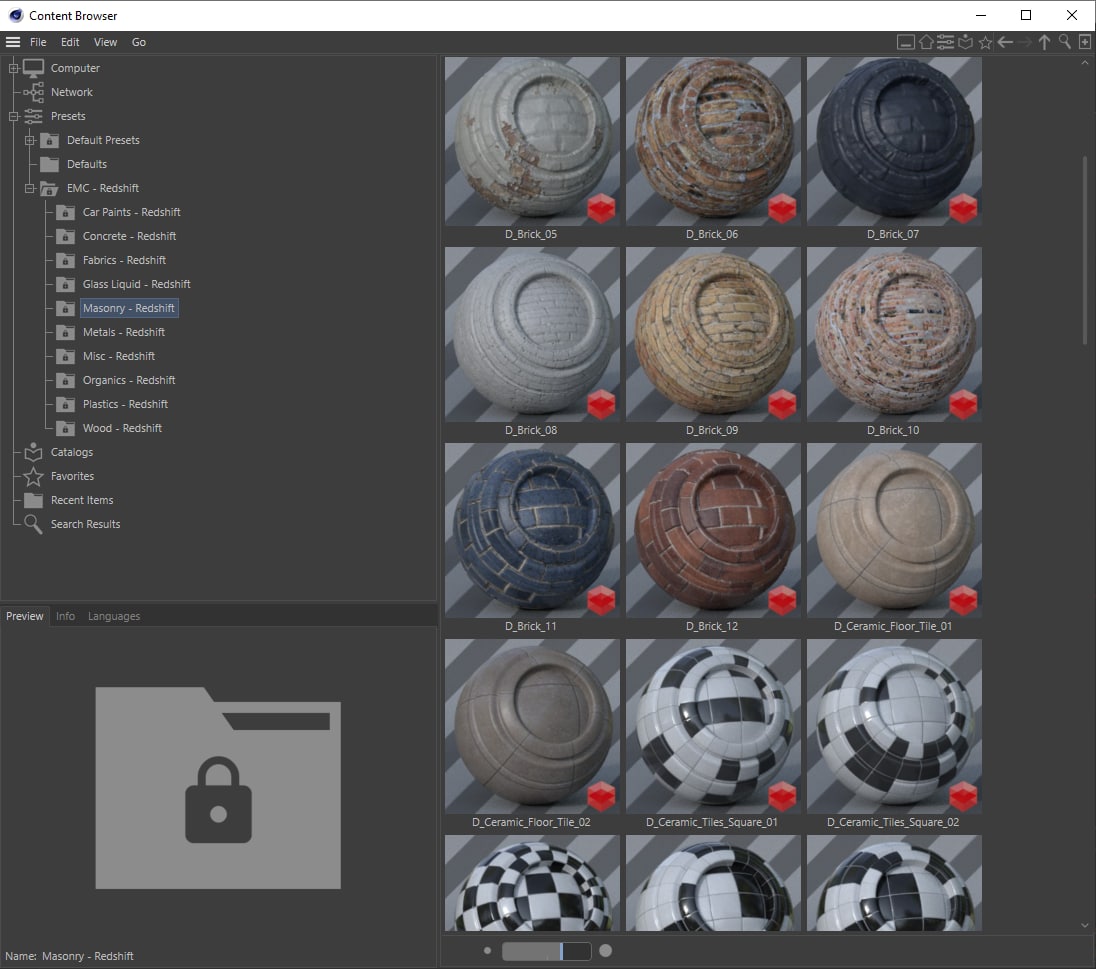
Task: Click the Presets sliders icon in tree
Action: [33, 116]
